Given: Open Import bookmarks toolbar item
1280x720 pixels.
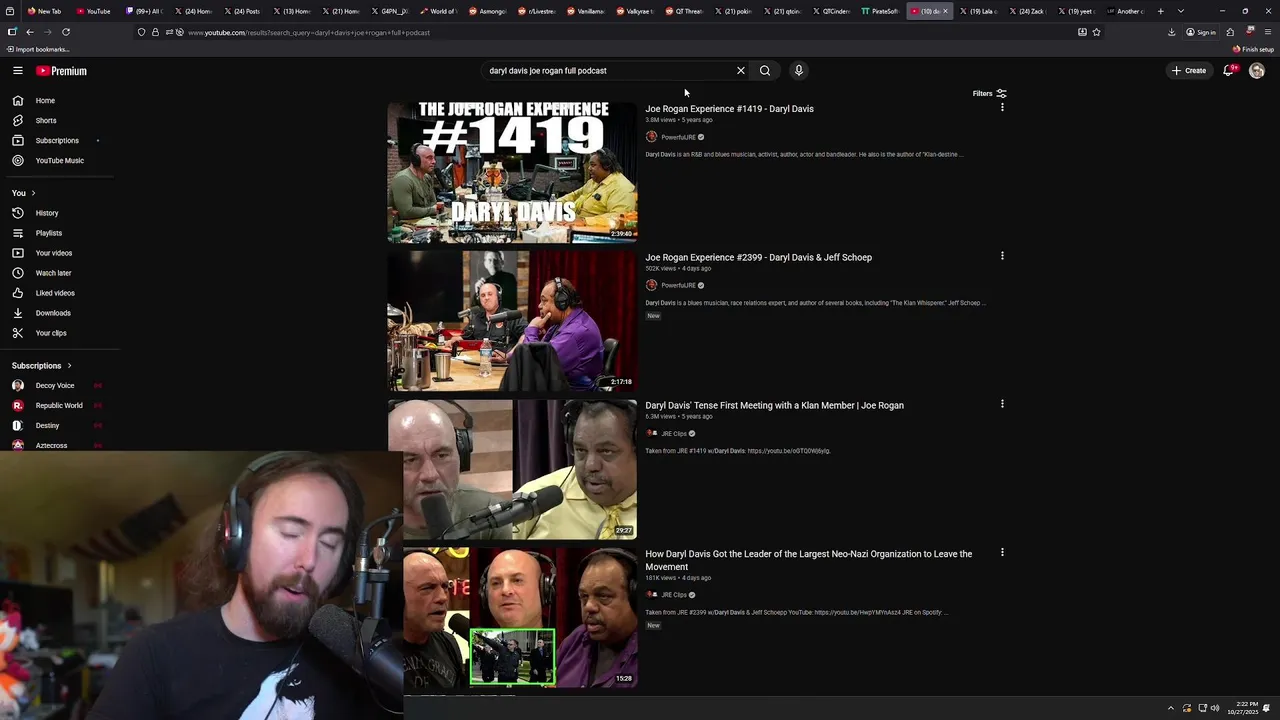Looking at the screenshot, I should 38,50.
